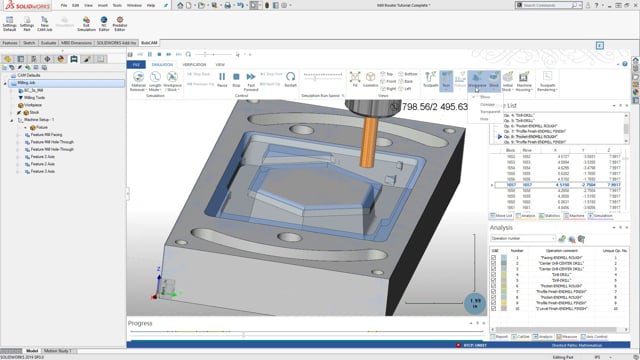Click the Fit view icon
This screenshot has height=360, width=640.
click(x=355, y=79)
